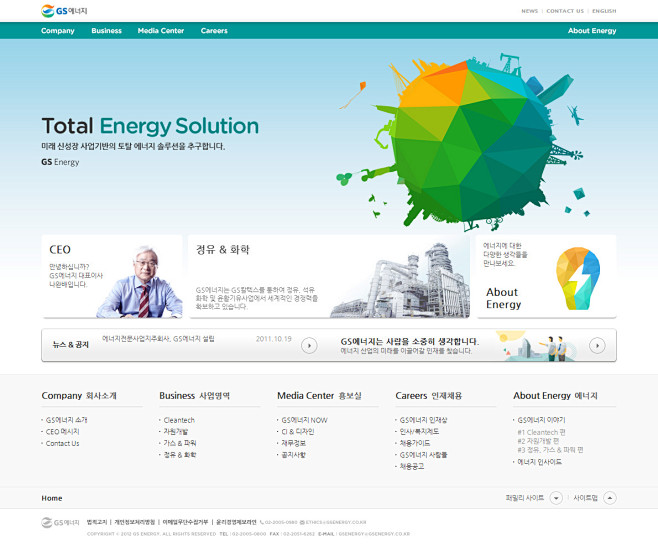658x546 pixels.
Task: Click the gray GS에너지 footer logo
Action: [x=60, y=522]
